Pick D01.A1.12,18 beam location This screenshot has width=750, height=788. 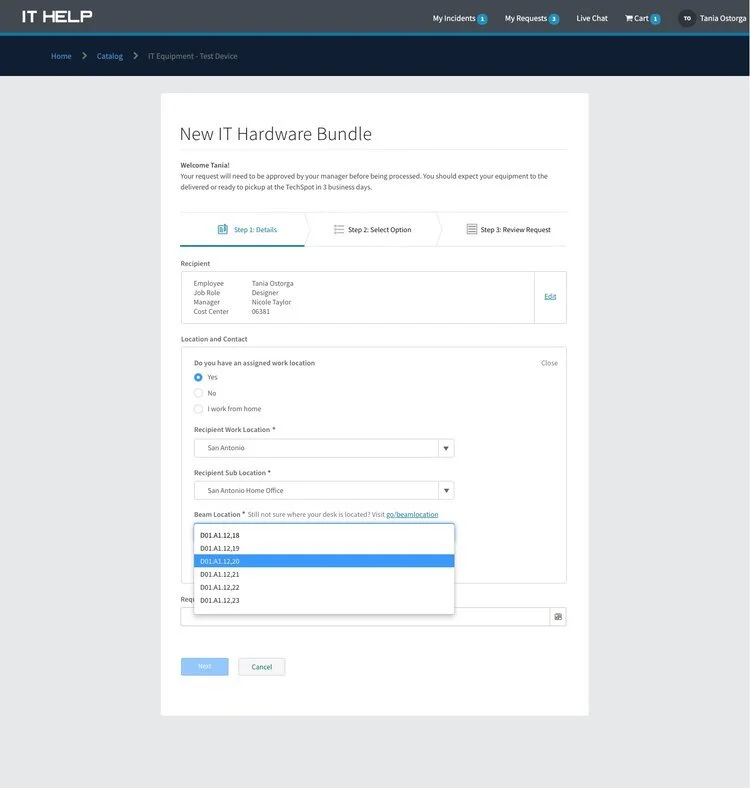[324, 535]
